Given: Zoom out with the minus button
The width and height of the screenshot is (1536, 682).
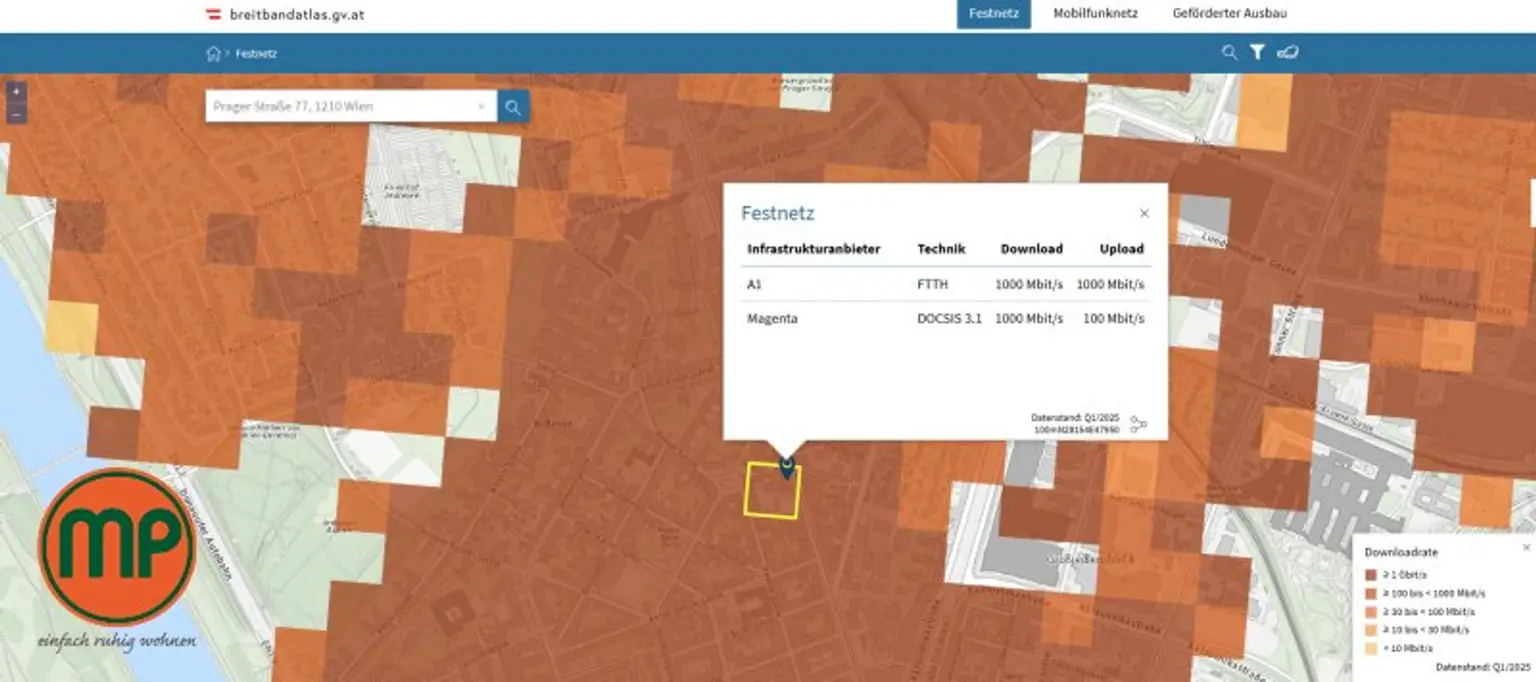Looking at the screenshot, I should click(x=16, y=115).
